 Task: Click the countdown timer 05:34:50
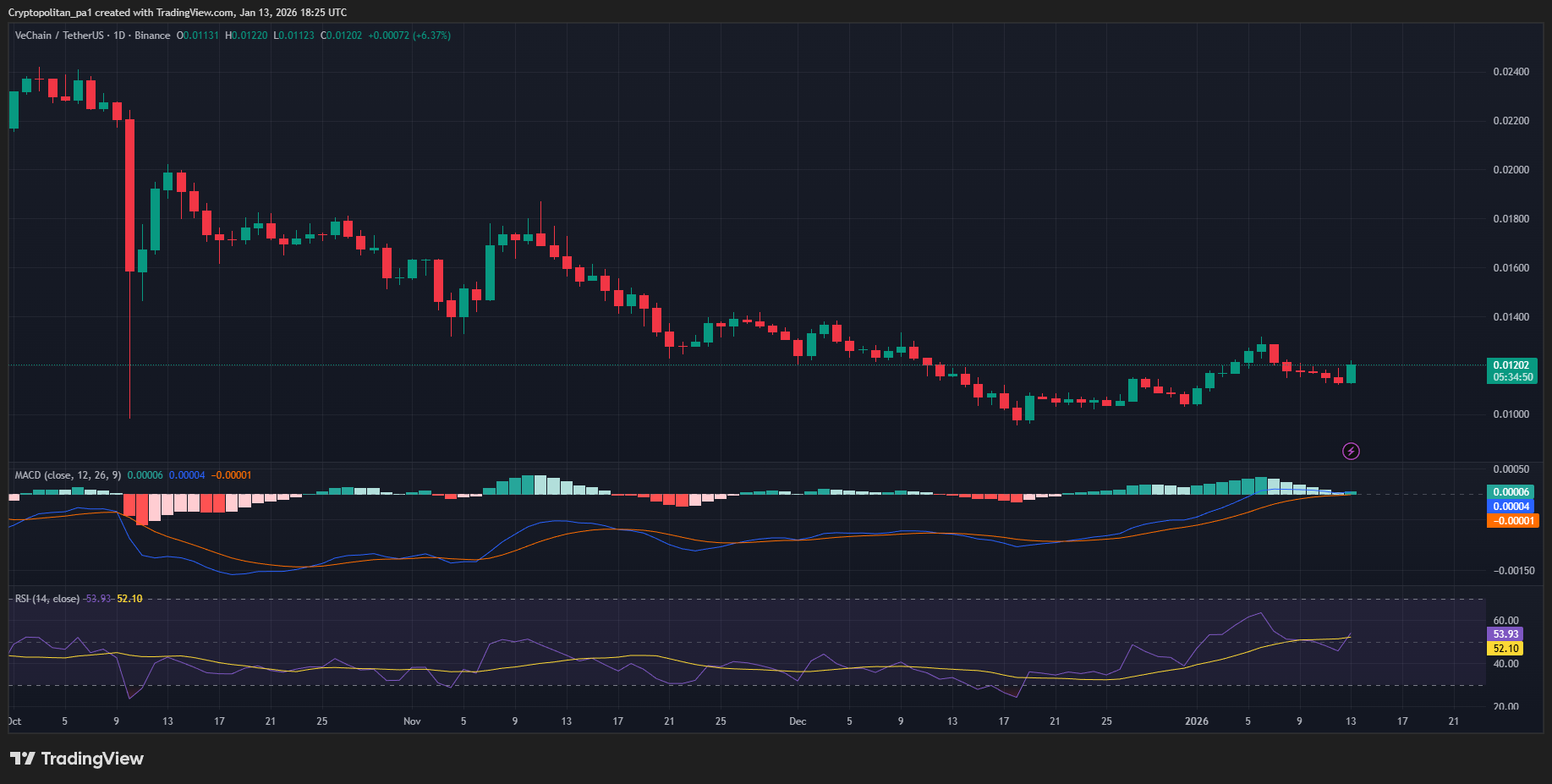[1512, 377]
